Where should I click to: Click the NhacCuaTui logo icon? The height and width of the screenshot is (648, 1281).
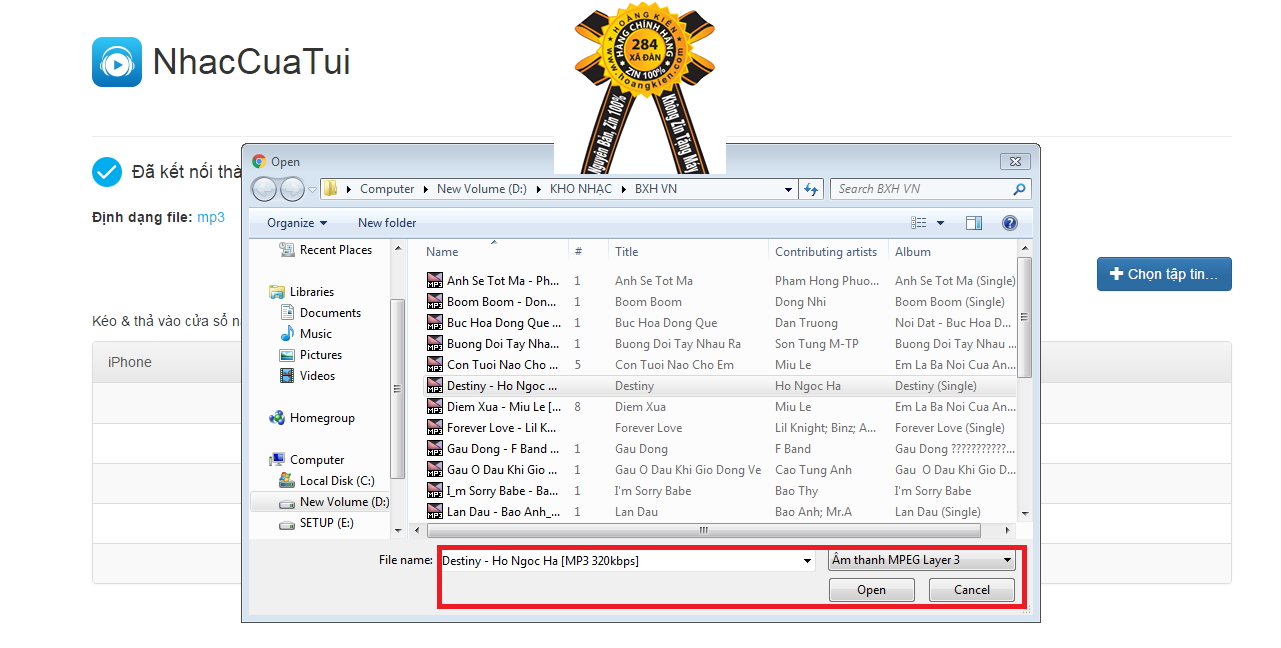pyautogui.click(x=117, y=62)
